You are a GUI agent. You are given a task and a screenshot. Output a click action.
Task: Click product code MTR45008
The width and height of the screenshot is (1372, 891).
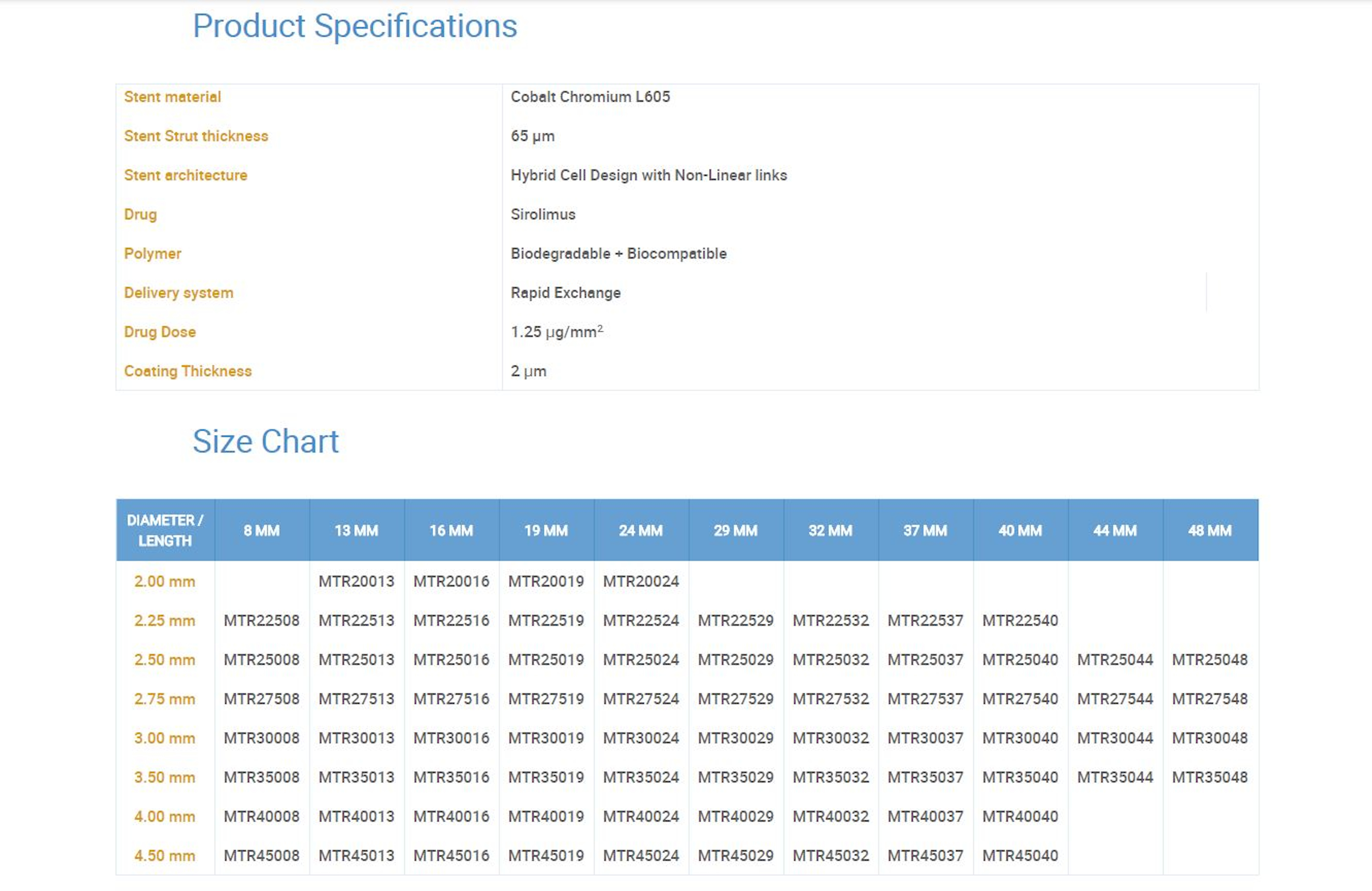tap(262, 856)
